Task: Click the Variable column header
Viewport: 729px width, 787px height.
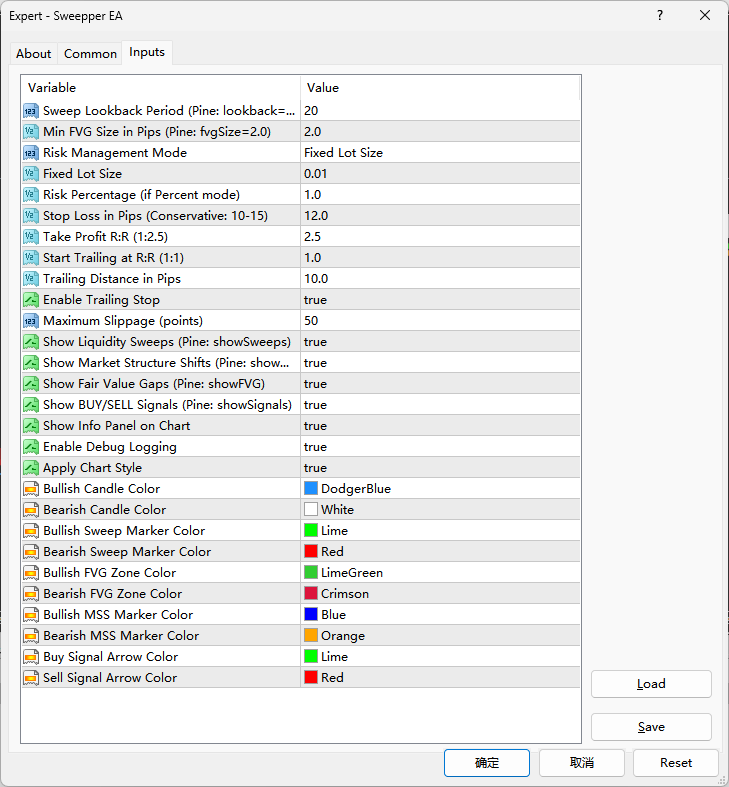Action: coord(161,88)
